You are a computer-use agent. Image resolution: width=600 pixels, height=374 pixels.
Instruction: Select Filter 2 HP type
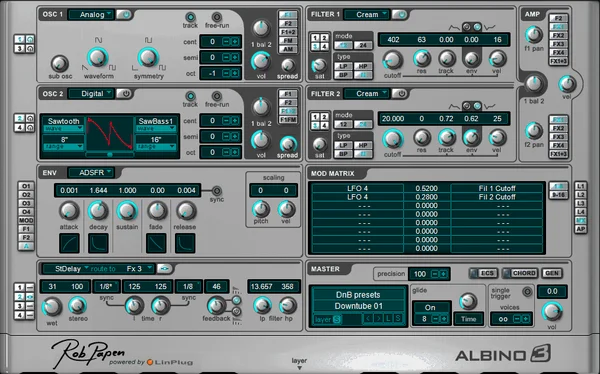point(362,145)
